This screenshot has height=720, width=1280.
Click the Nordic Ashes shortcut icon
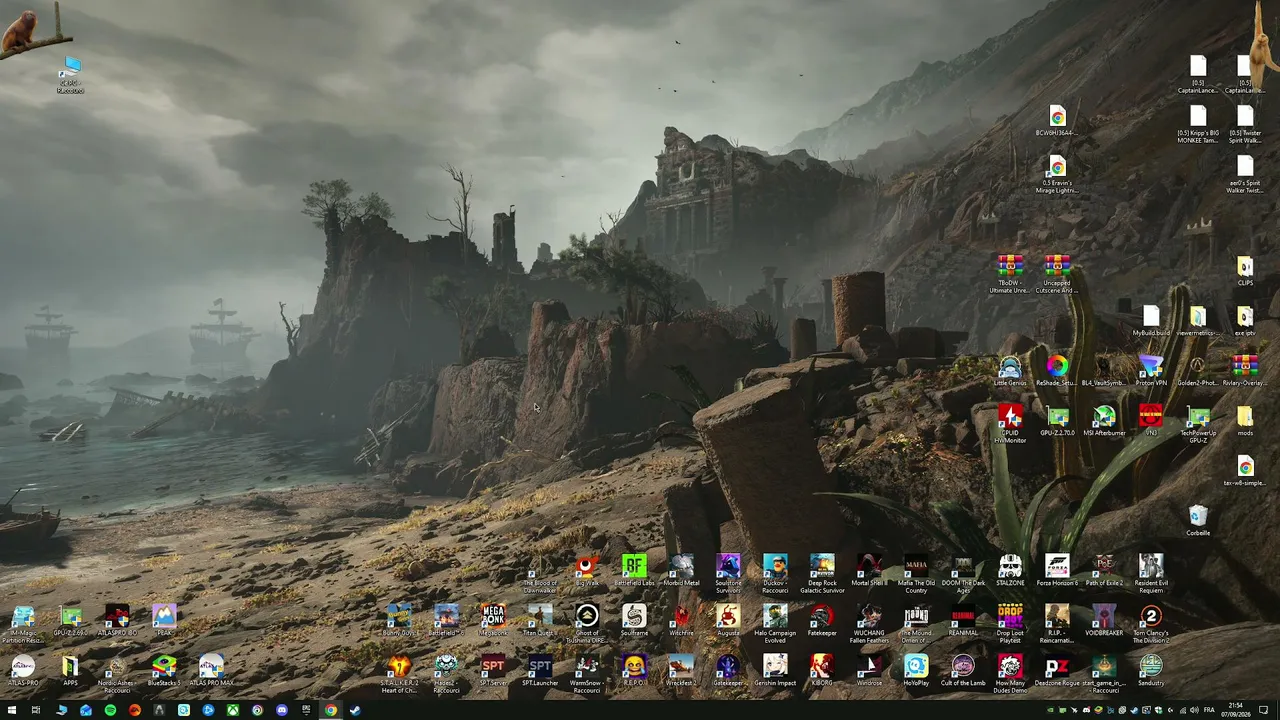coord(117,675)
